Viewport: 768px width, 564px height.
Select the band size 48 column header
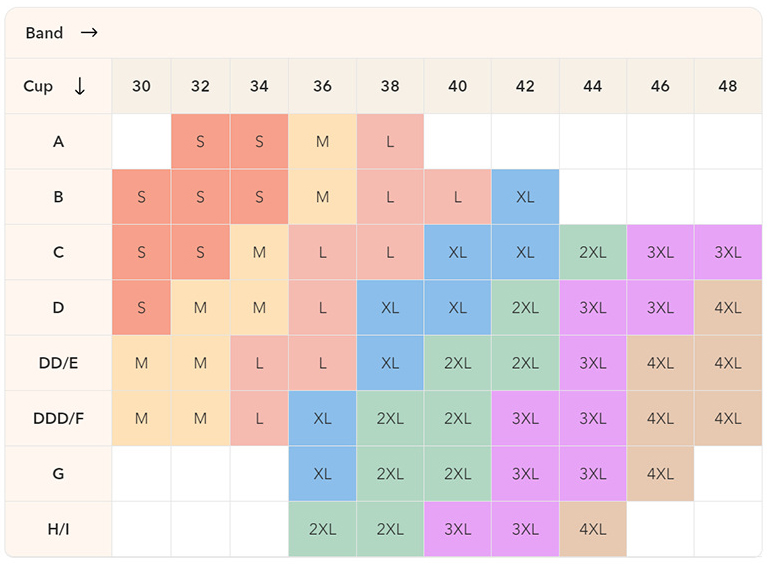click(x=728, y=86)
